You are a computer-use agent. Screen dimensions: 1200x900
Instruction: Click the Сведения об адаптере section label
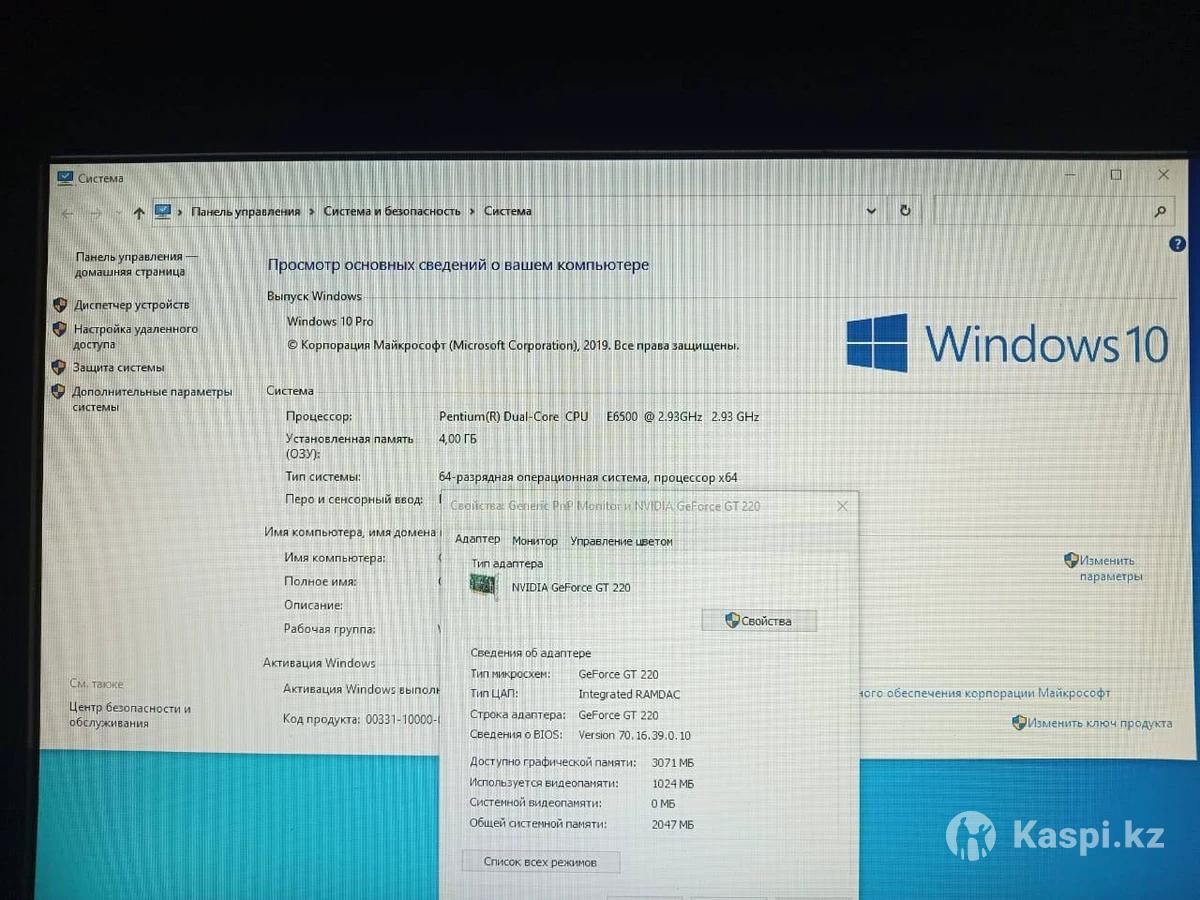click(530, 653)
